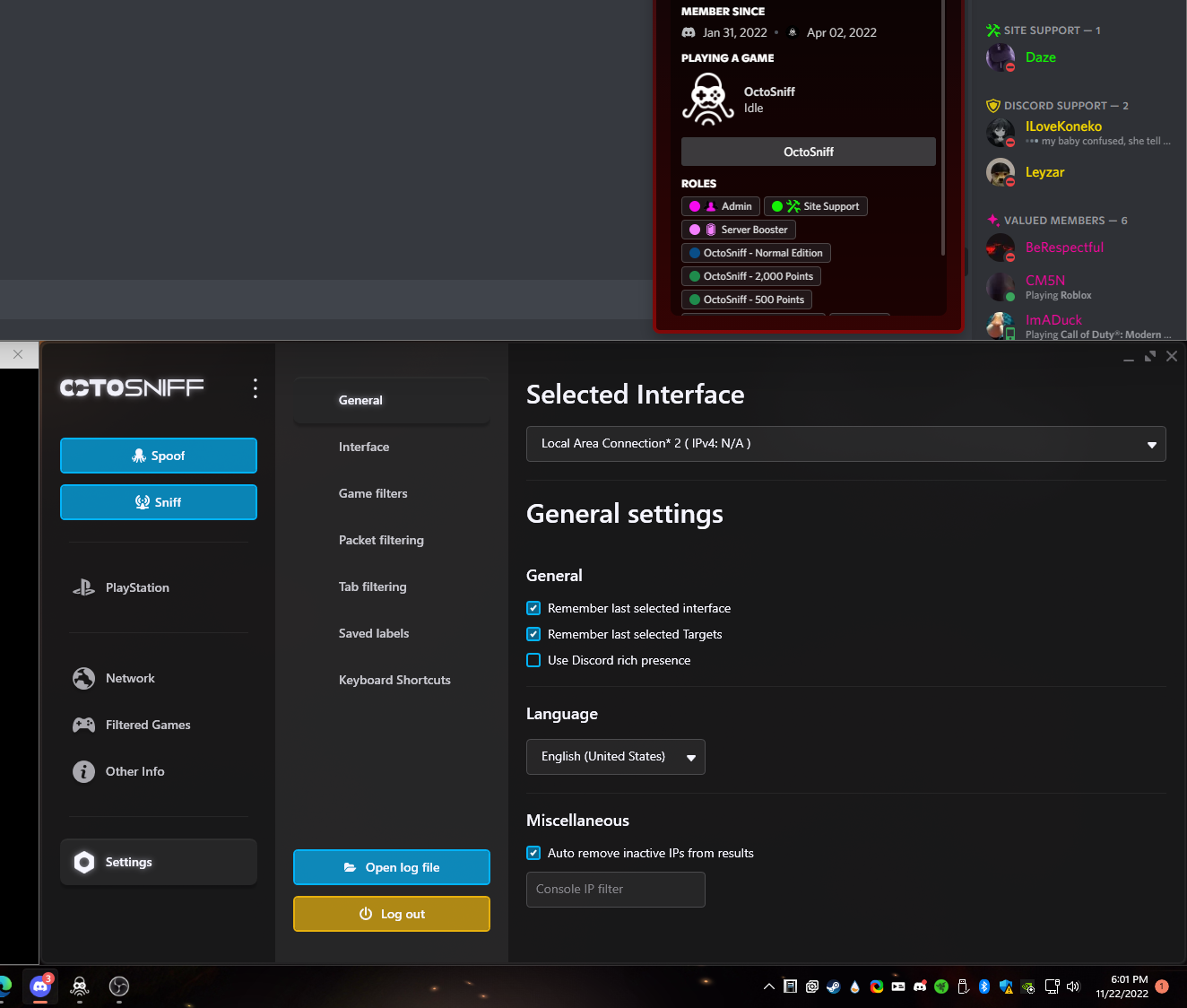The width and height of the screenshot is (1187, 1008).
Task: Click the OctoSniff - 500 Points role
Action: (747, 300)
